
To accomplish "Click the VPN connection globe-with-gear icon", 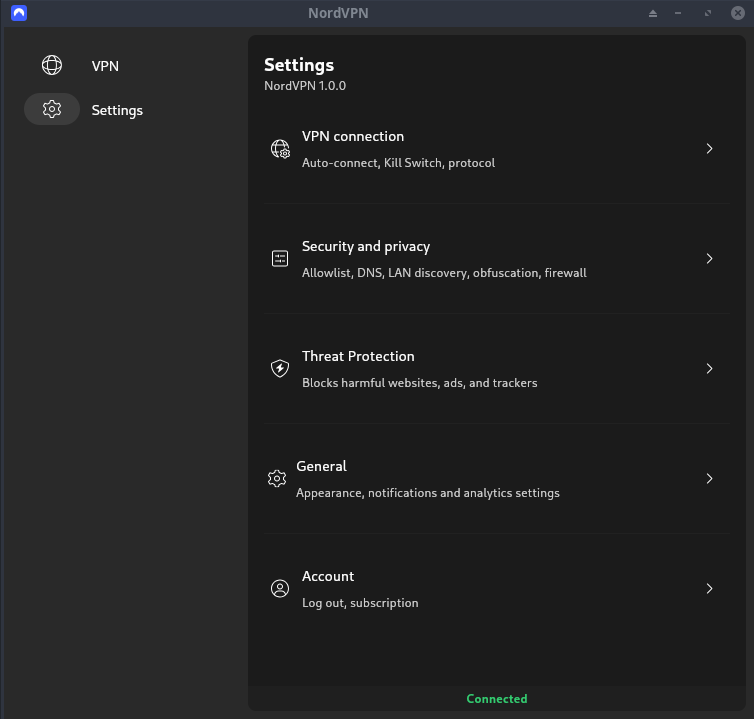I will [x=280, y=149].
